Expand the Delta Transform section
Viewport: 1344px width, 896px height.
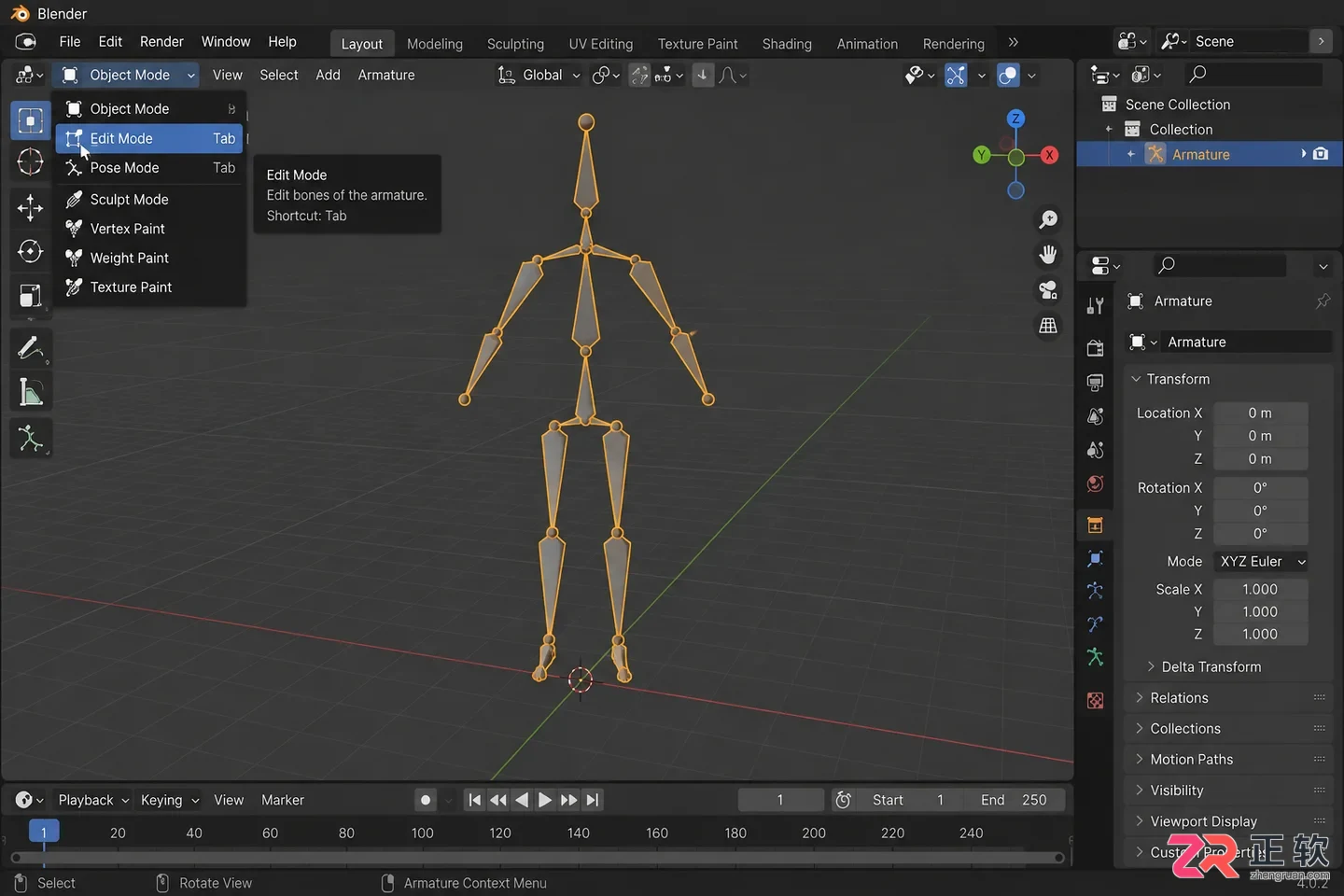[1203, 666]
